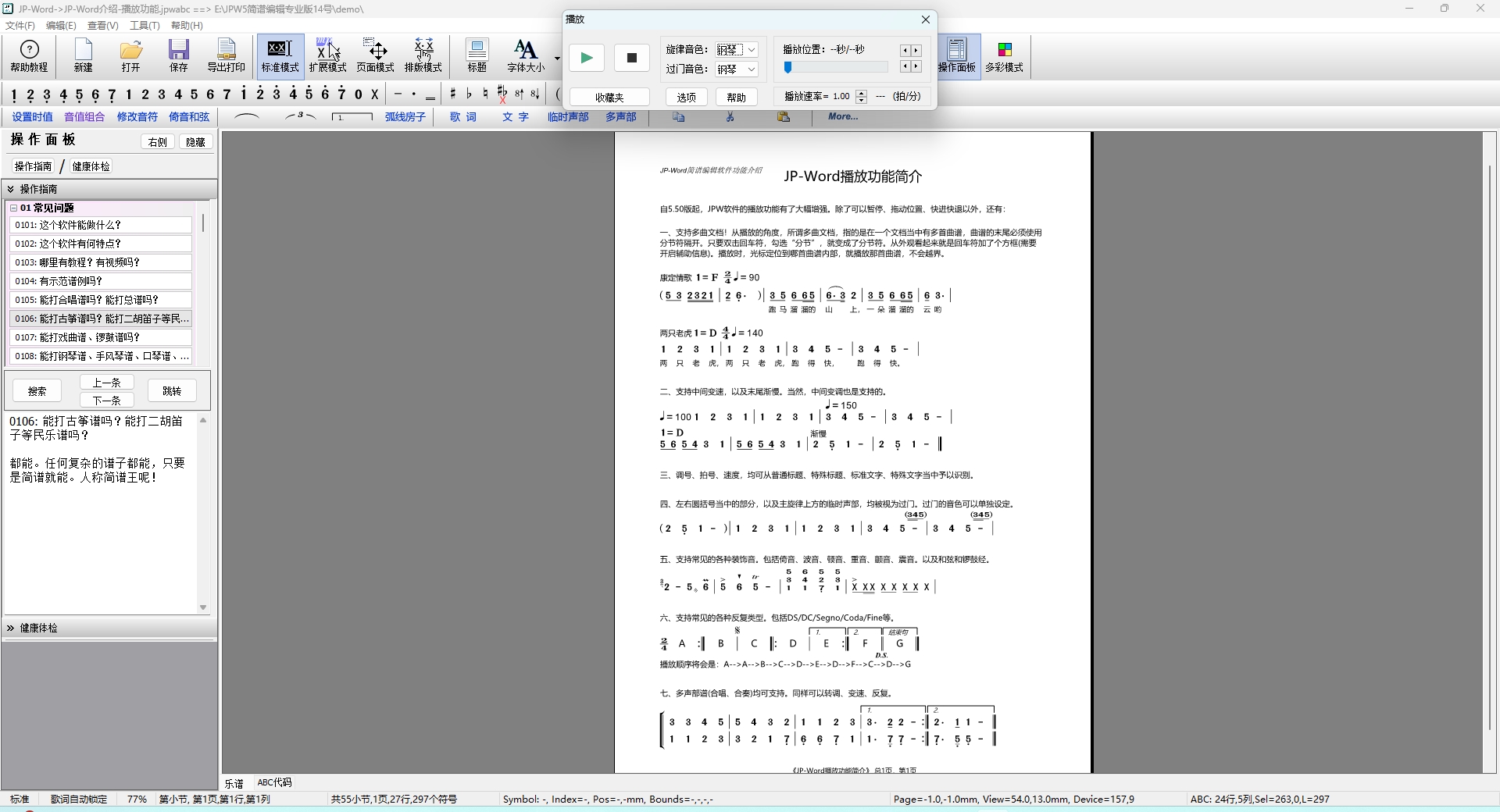Save the document with 保存 icon
The image size is (1500, 812).
[x=179, y=56]
